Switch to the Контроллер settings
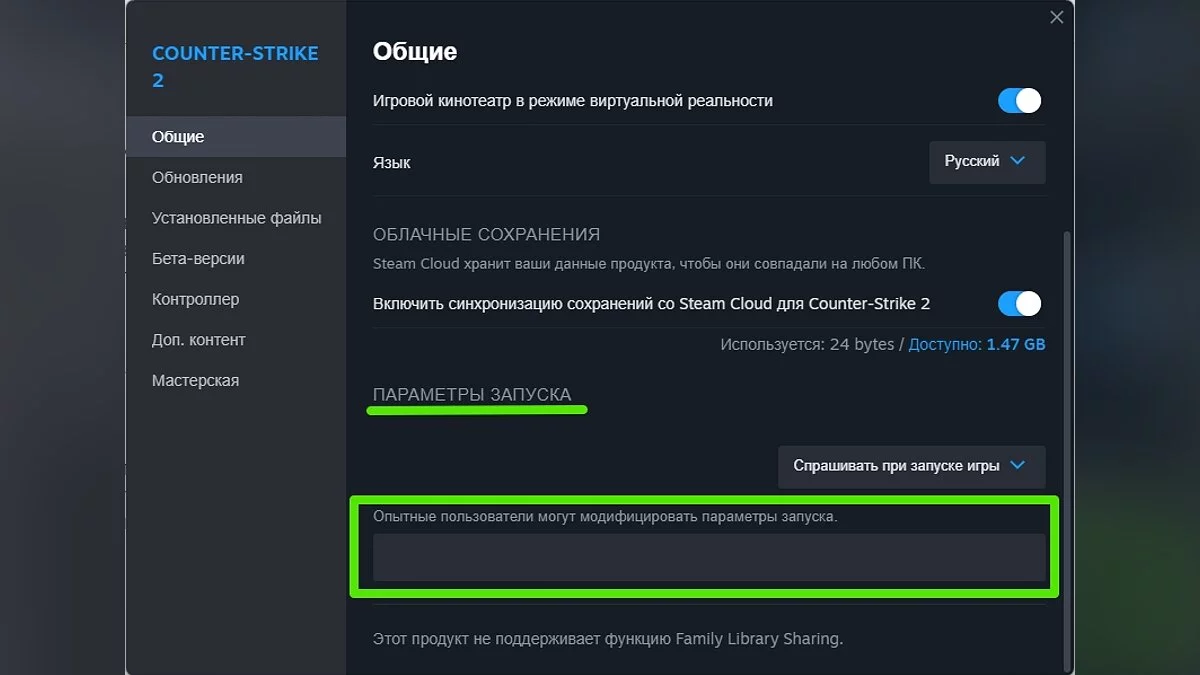 pos(195,299)
